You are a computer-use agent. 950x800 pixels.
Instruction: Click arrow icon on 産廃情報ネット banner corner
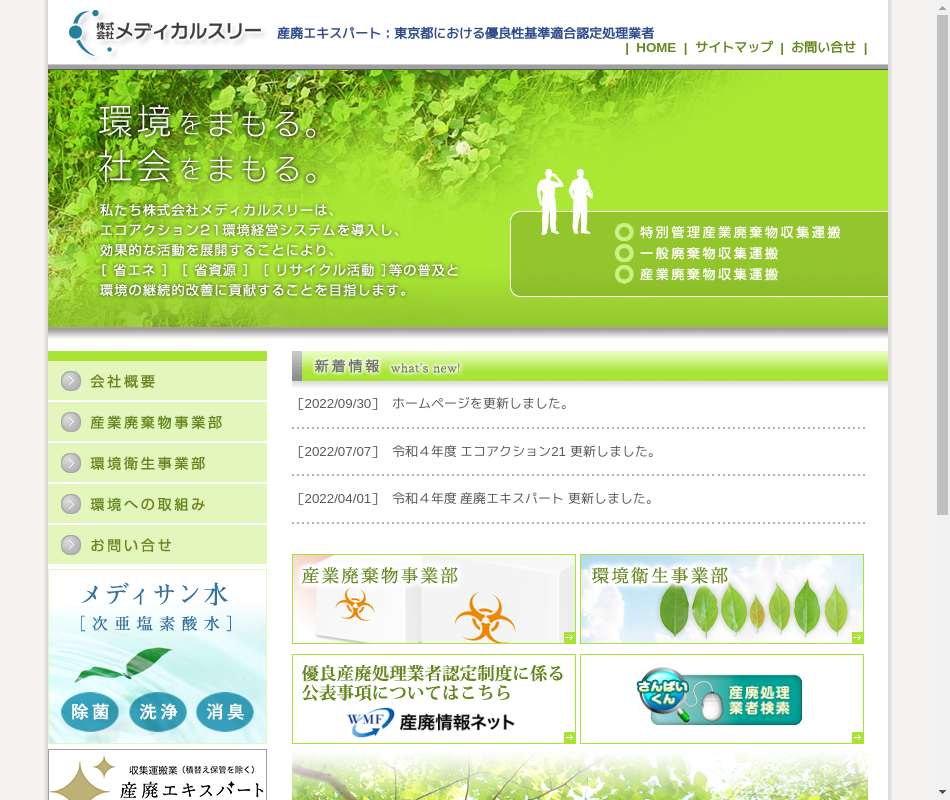pyautogui.click(x=570, y=738)
